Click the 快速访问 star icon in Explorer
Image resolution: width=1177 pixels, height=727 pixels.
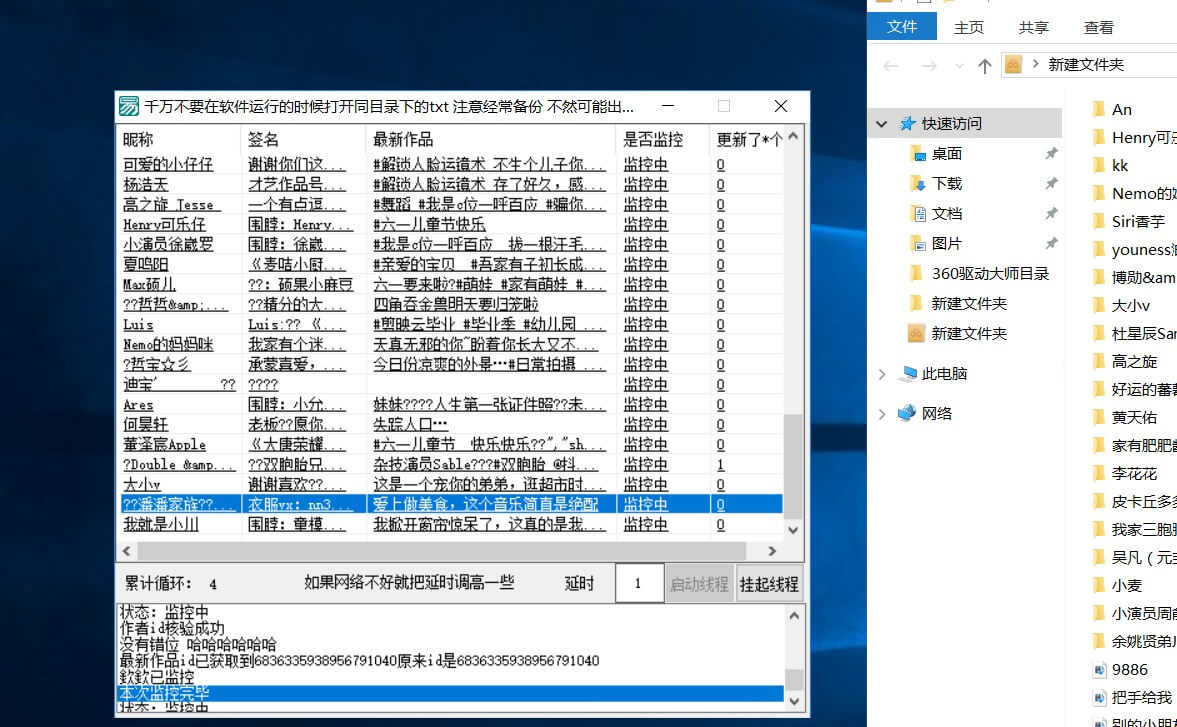(908, 123)
